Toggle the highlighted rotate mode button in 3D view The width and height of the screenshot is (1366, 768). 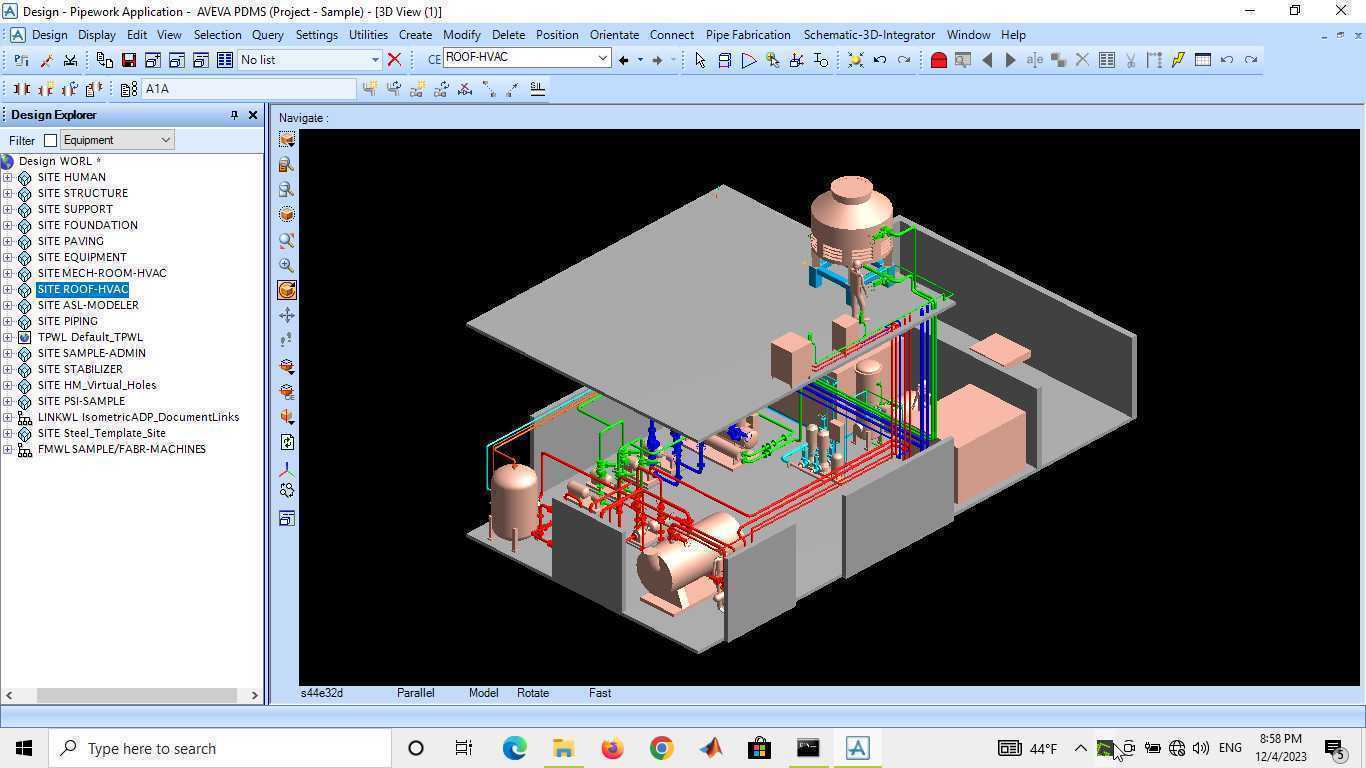point(287,290)
